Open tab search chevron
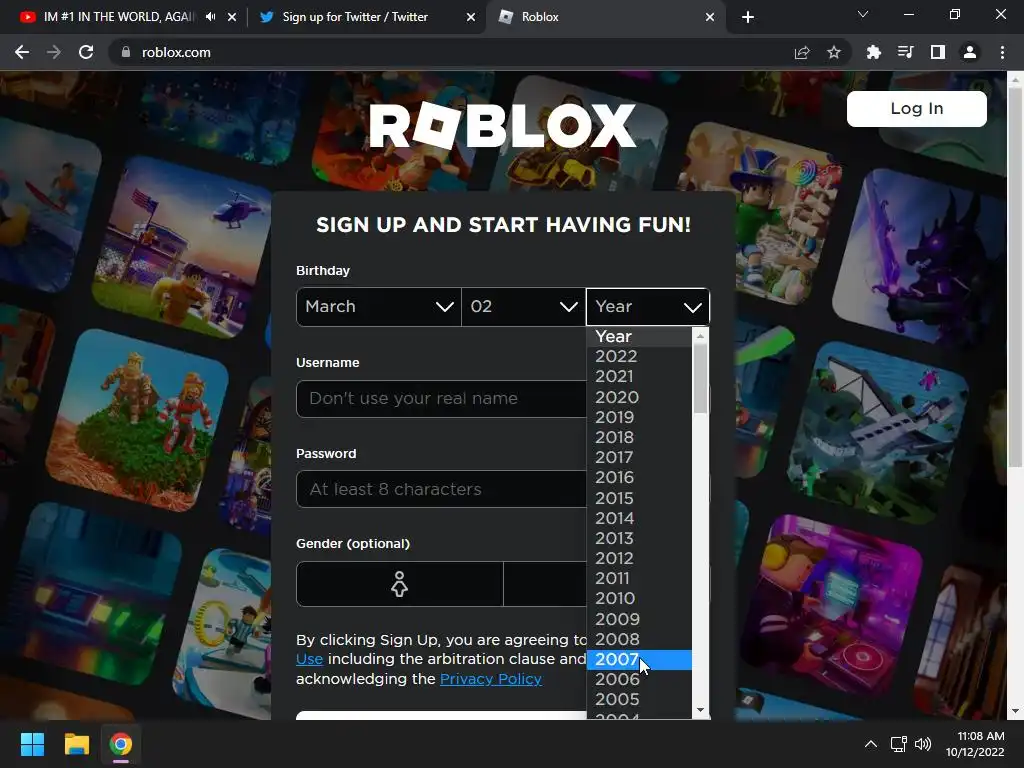The height and width of the screenshot is (768, 1024). pyautogui.click(x=863, y=14)
